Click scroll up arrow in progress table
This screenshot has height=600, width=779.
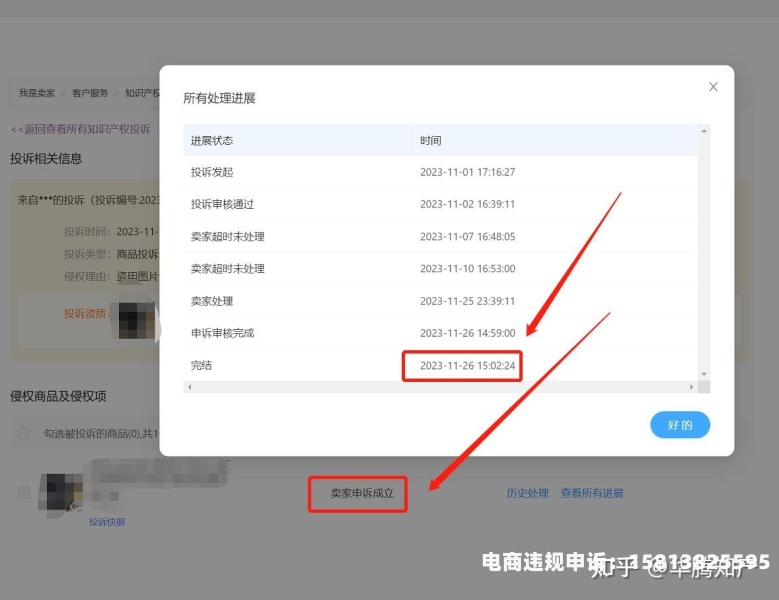(704, 131)
